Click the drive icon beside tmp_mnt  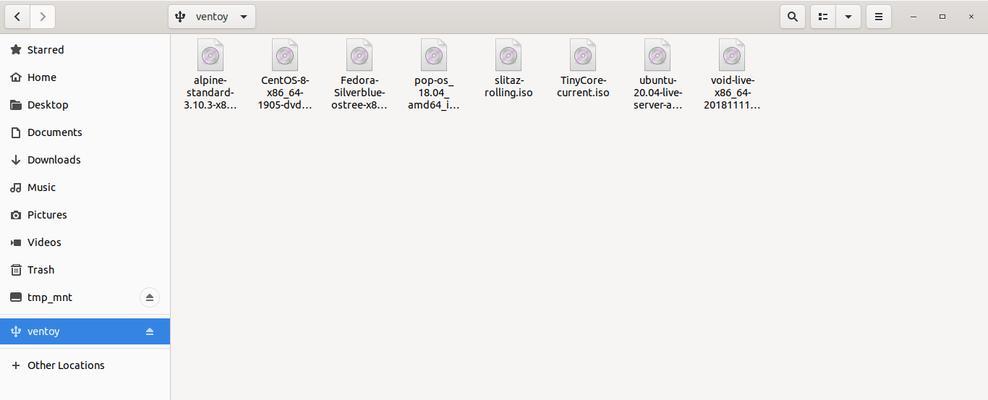[x=16, y=297]
